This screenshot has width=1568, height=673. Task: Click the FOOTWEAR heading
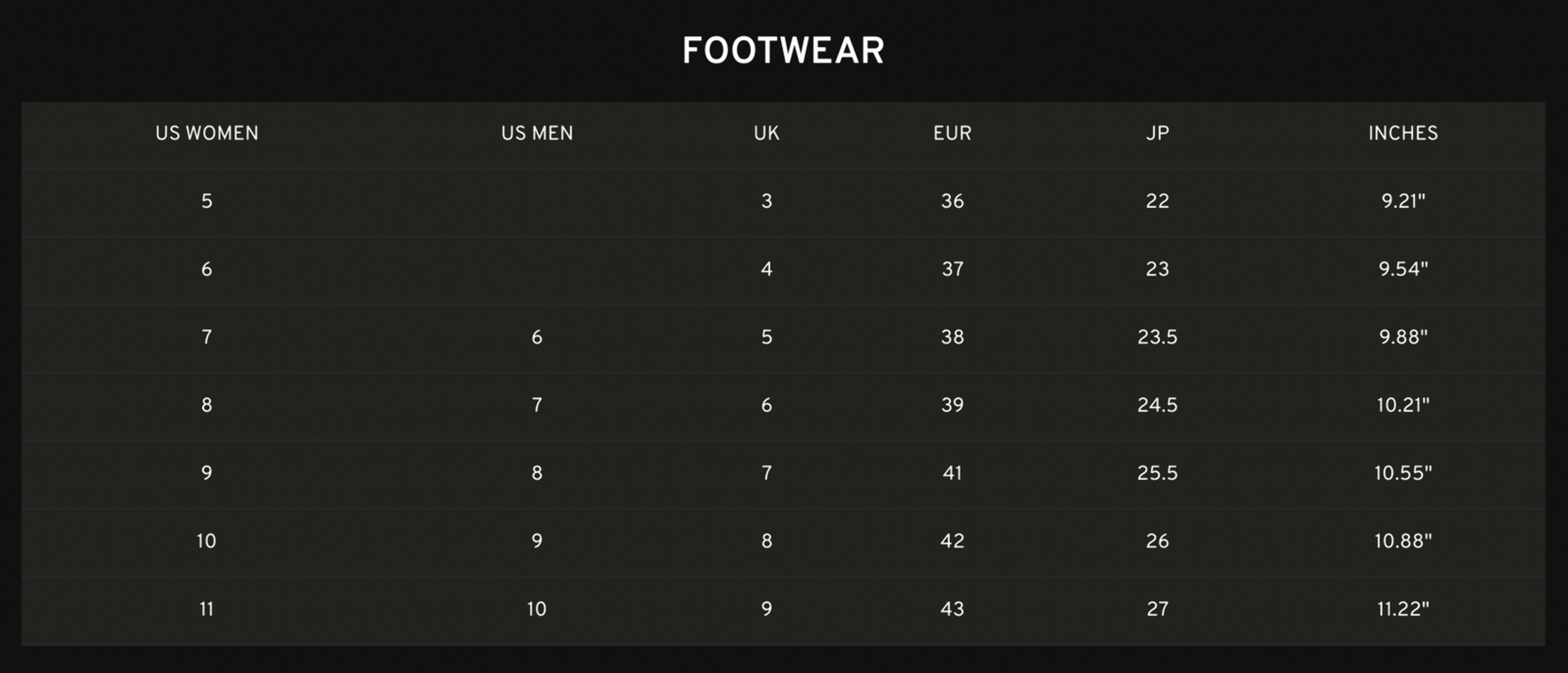[784, 51]
